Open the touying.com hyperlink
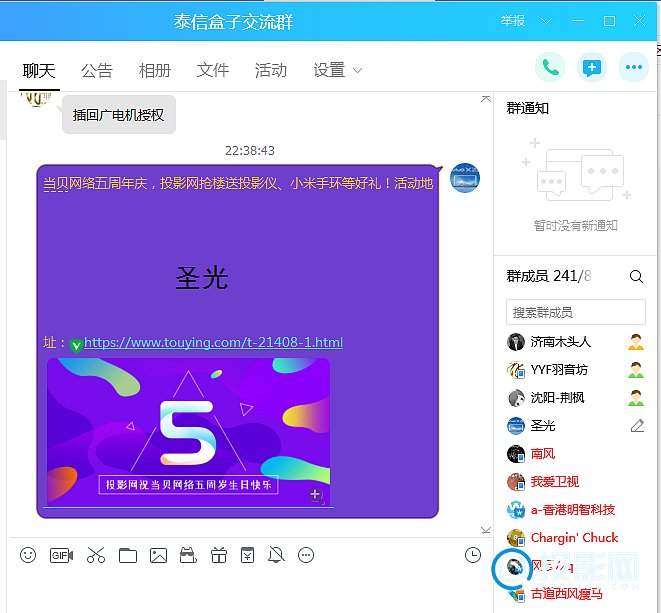This screenshot has height=613, width=661. (213, 342)
